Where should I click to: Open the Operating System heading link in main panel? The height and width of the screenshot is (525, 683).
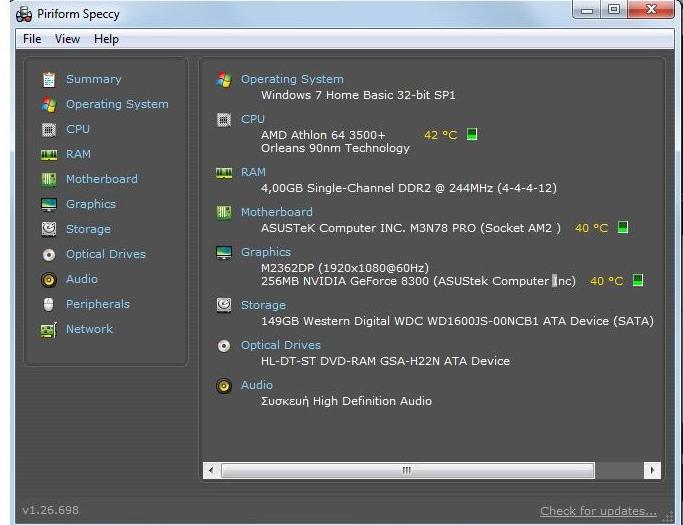pos(292,79)
